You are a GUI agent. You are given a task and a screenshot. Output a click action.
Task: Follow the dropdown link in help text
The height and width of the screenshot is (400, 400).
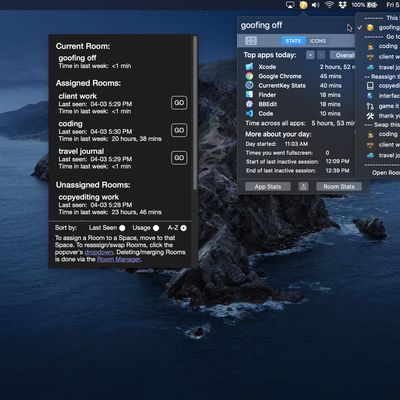click(x=99, y=252)
